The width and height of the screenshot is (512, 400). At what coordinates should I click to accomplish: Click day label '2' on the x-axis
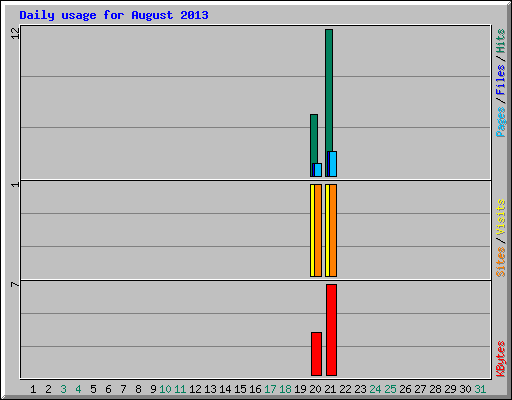pos(48,389)
